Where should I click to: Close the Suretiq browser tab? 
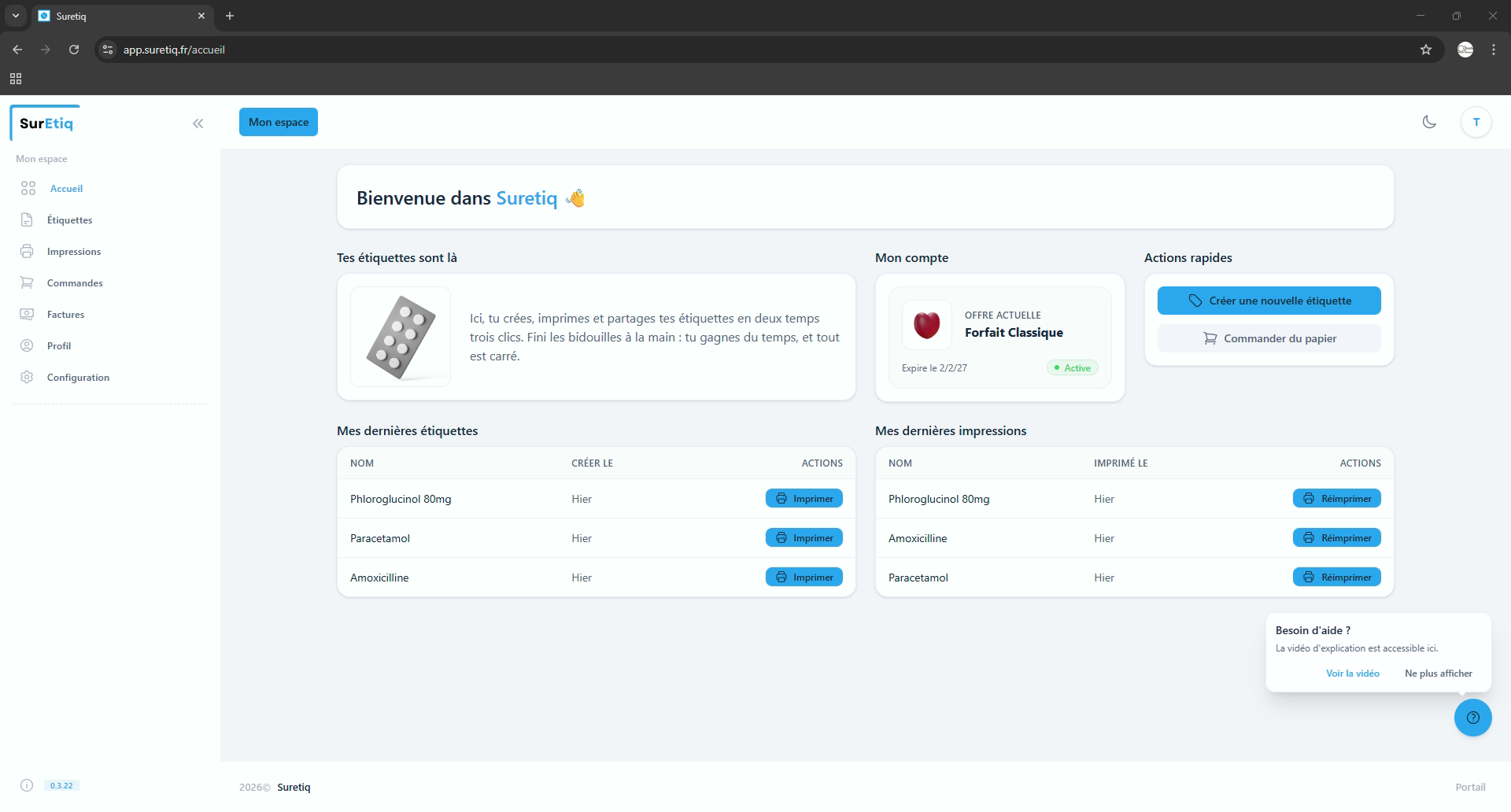[201, 16]
